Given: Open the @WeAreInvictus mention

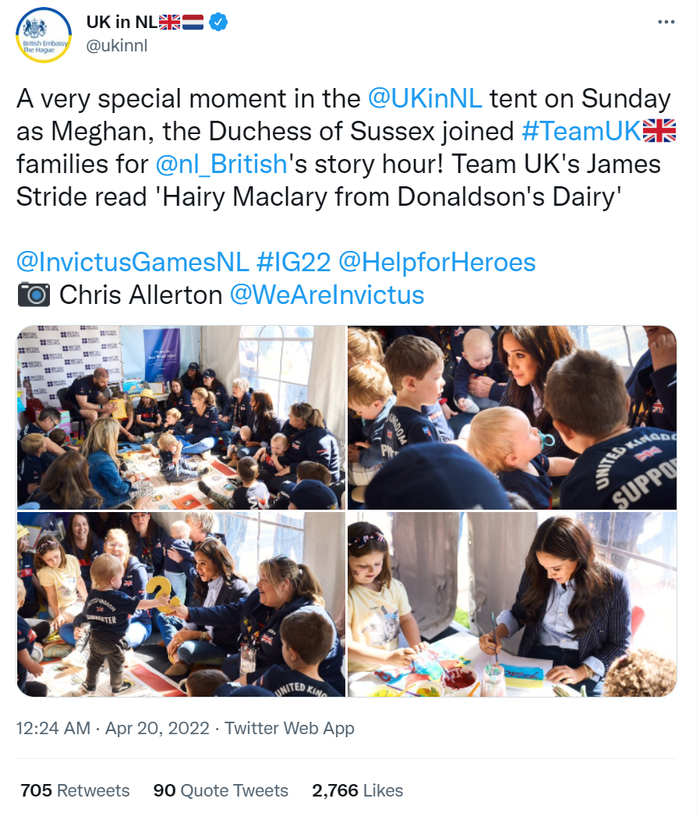Looking at the screenshot, I should 327,295.
